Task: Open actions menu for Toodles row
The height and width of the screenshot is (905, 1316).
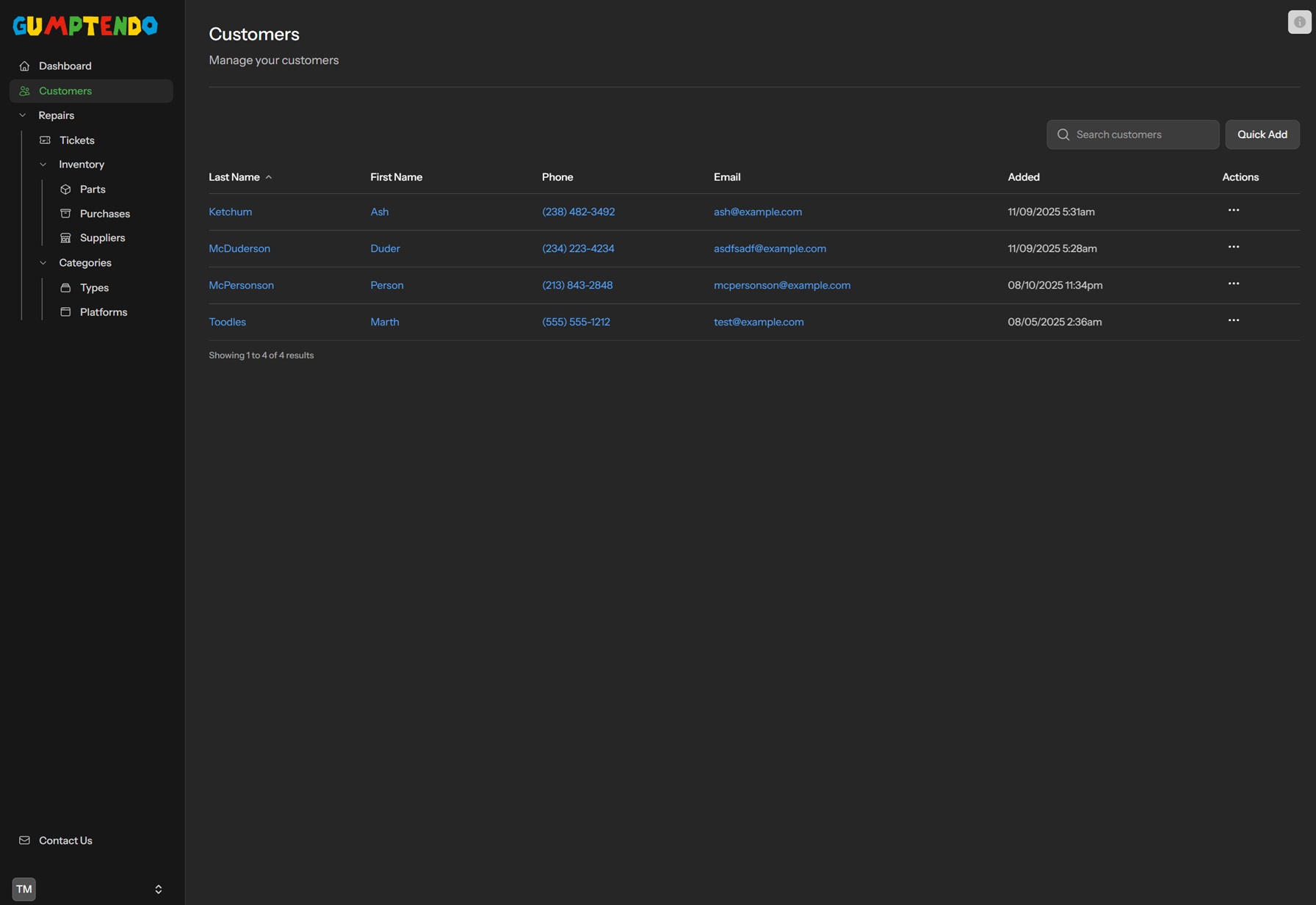Action: [x=1233, y=321]
